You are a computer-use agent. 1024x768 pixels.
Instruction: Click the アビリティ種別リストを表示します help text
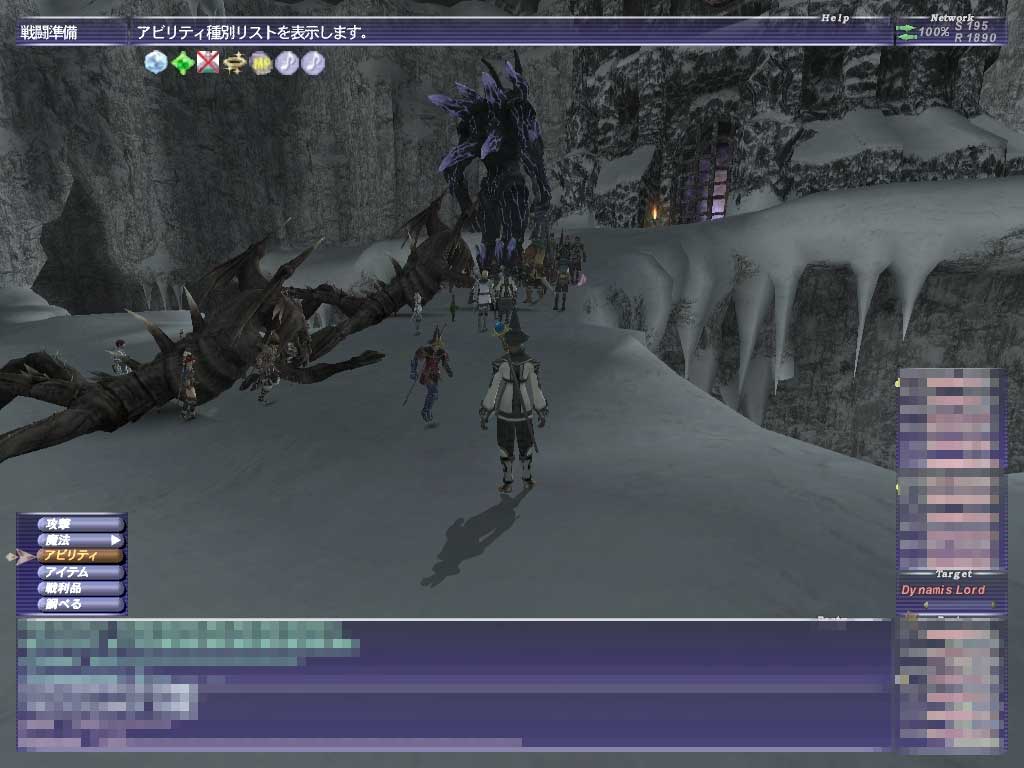coord(251,33)
